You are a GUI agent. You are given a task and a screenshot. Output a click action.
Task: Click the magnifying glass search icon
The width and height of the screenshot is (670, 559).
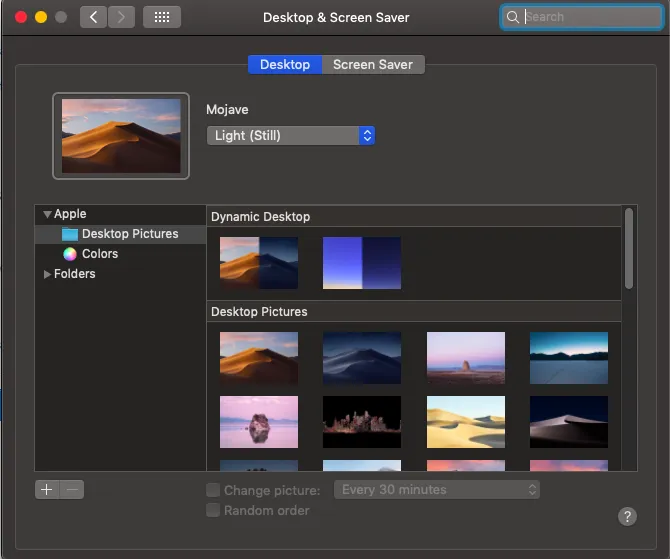pos(512,17)
